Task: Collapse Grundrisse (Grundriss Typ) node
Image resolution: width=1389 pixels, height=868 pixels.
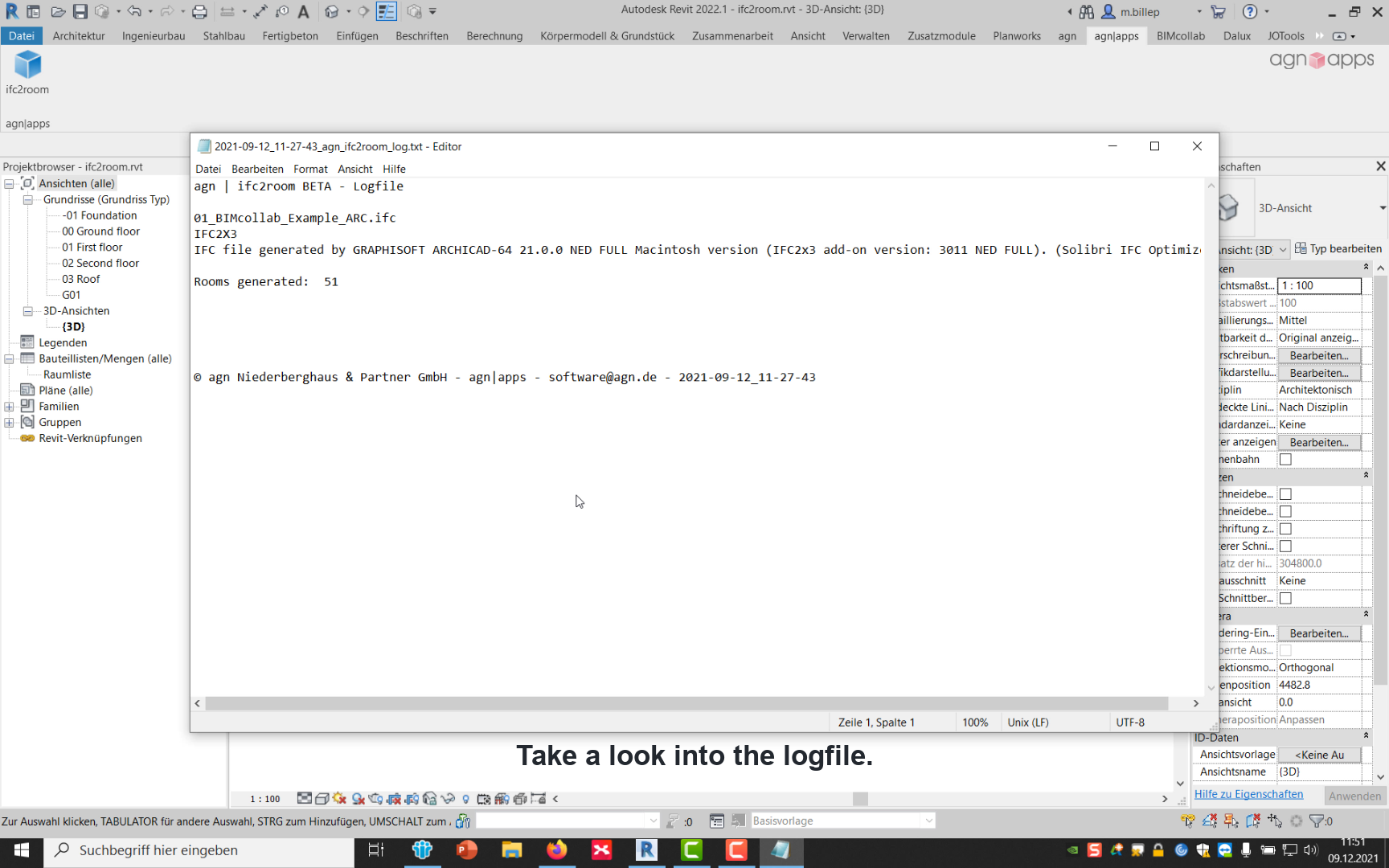Action: click(x=27, y=199)
